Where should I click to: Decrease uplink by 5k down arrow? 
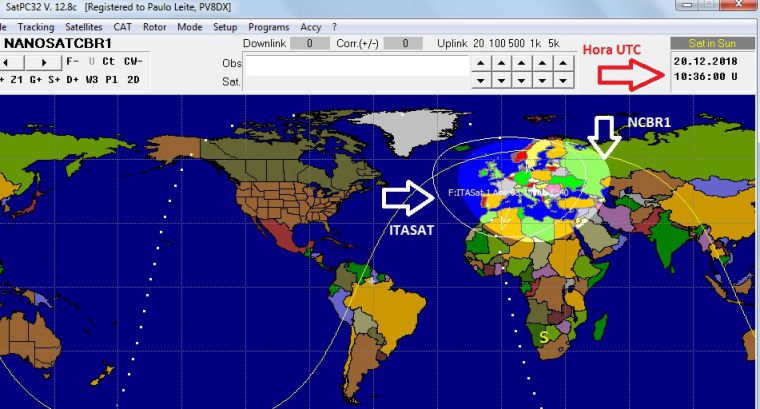tap(565, 80)
